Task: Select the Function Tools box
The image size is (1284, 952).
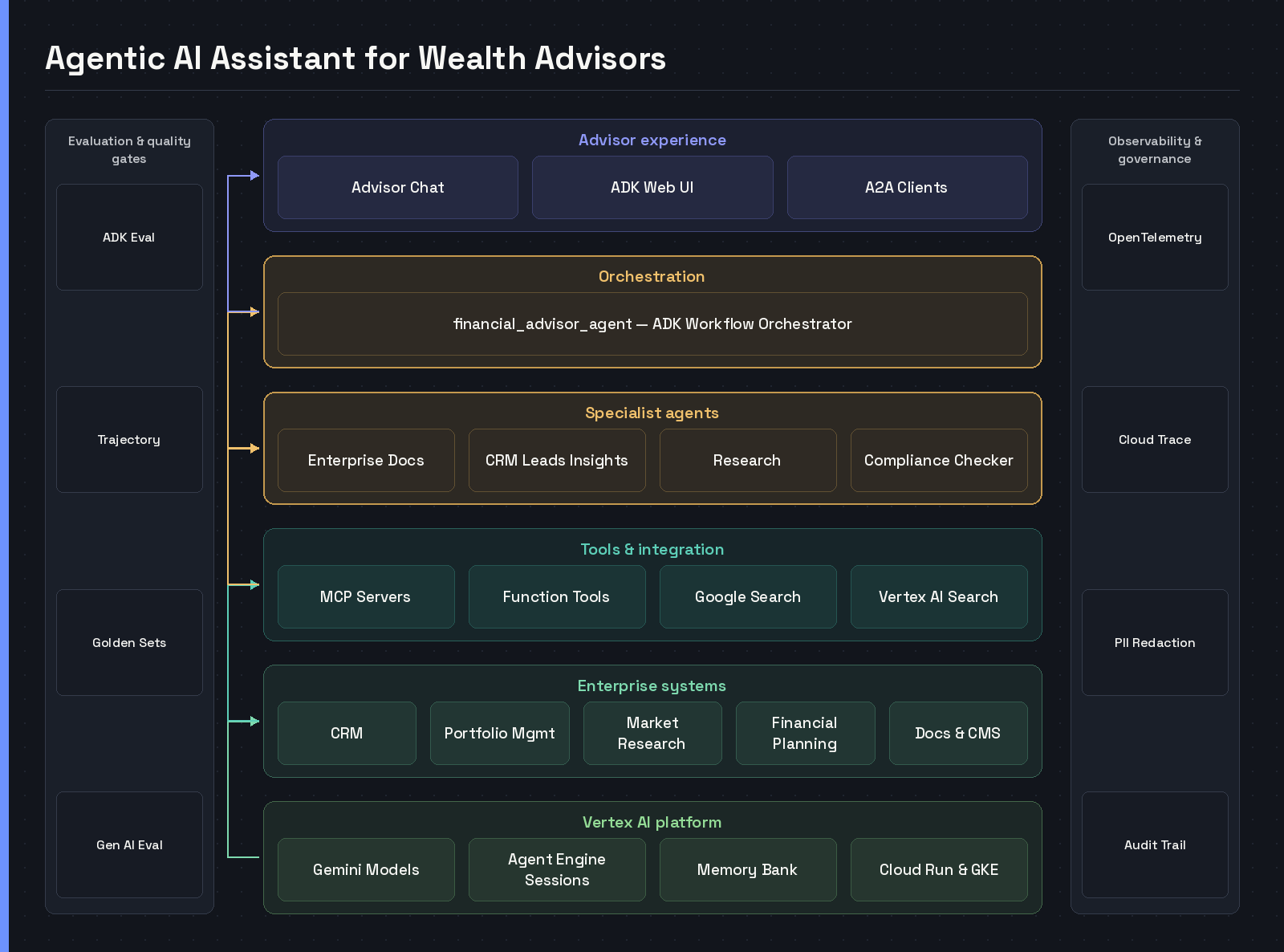Action: [557, 596]
